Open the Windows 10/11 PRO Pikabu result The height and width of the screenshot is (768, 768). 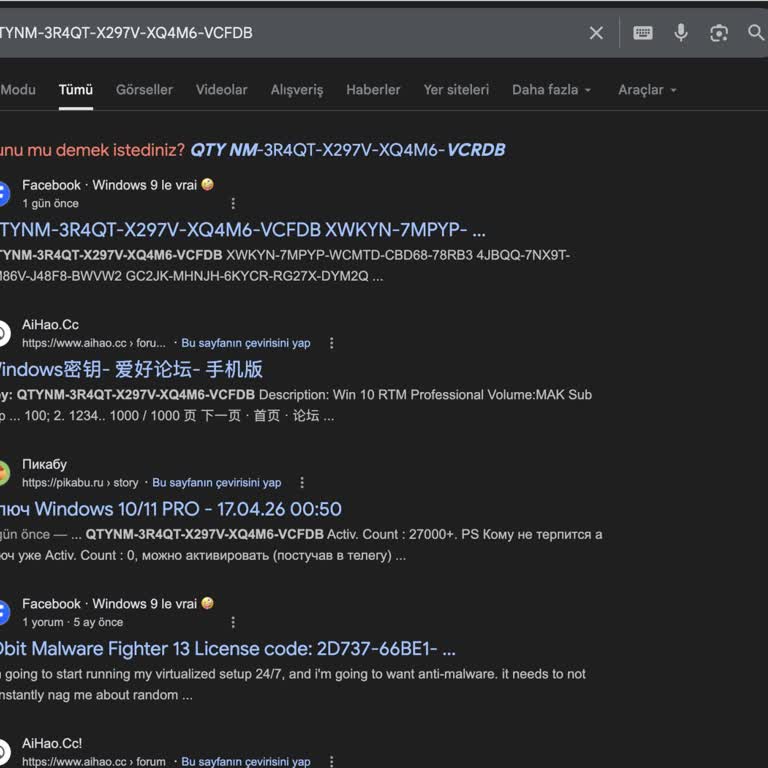pos(170,509)
